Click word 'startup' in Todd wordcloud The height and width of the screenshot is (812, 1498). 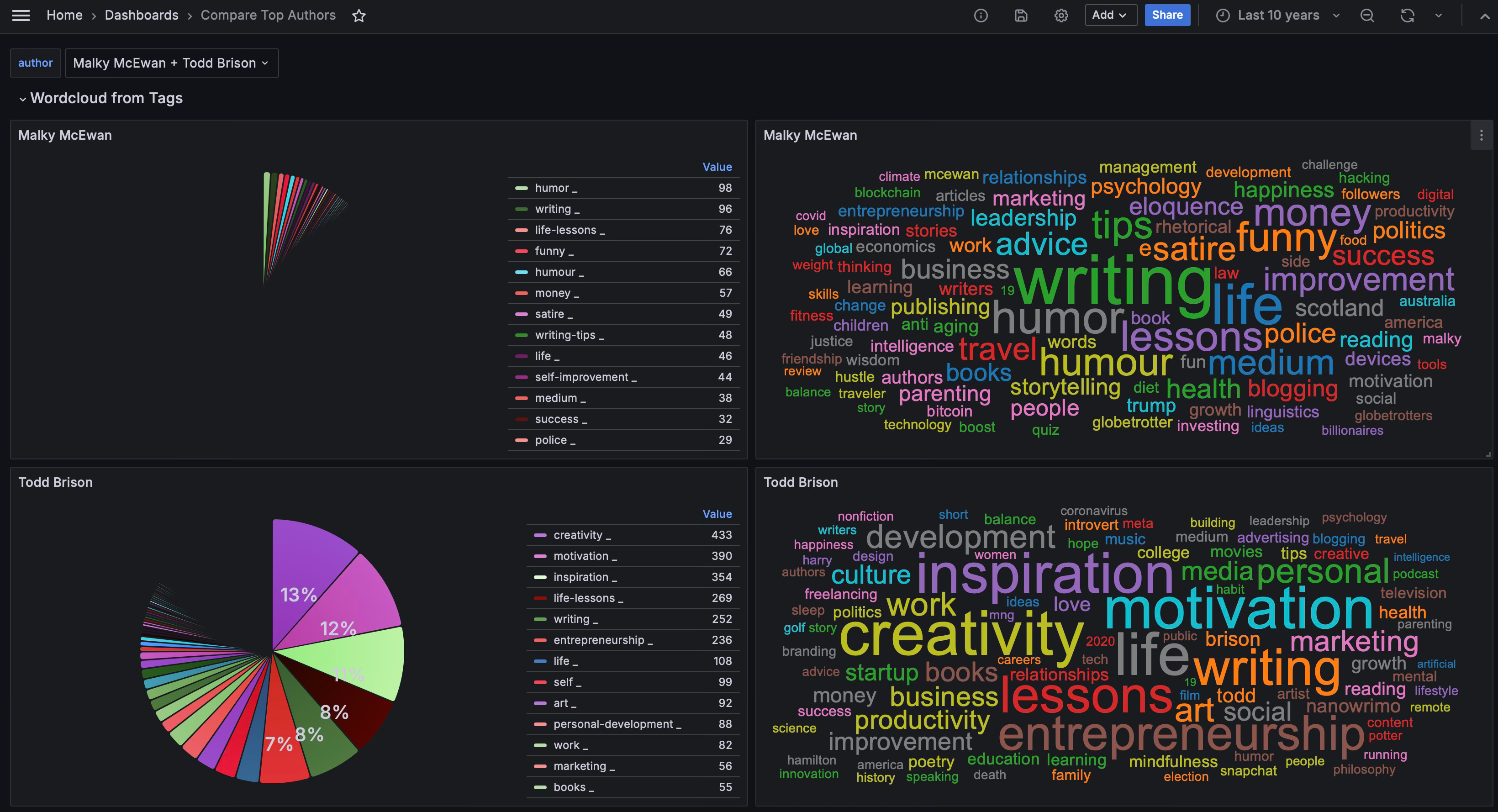tap(881, 672)
